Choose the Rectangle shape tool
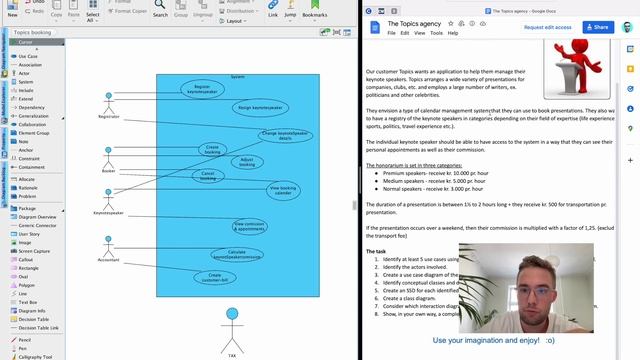 [28, 268]
